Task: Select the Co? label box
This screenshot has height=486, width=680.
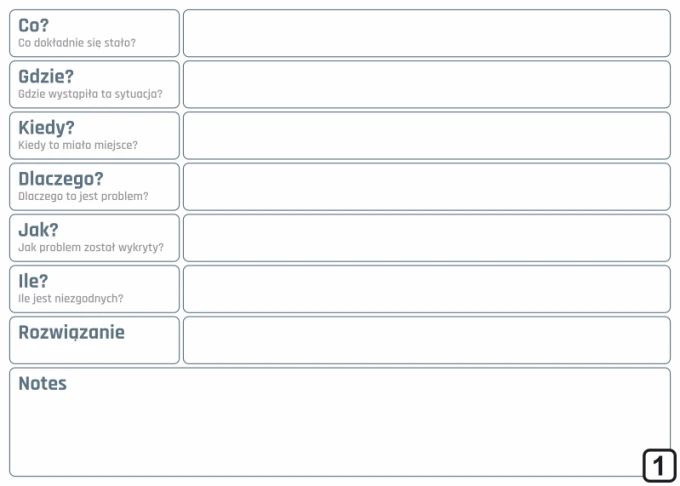Action: click(x=94, y=33)
